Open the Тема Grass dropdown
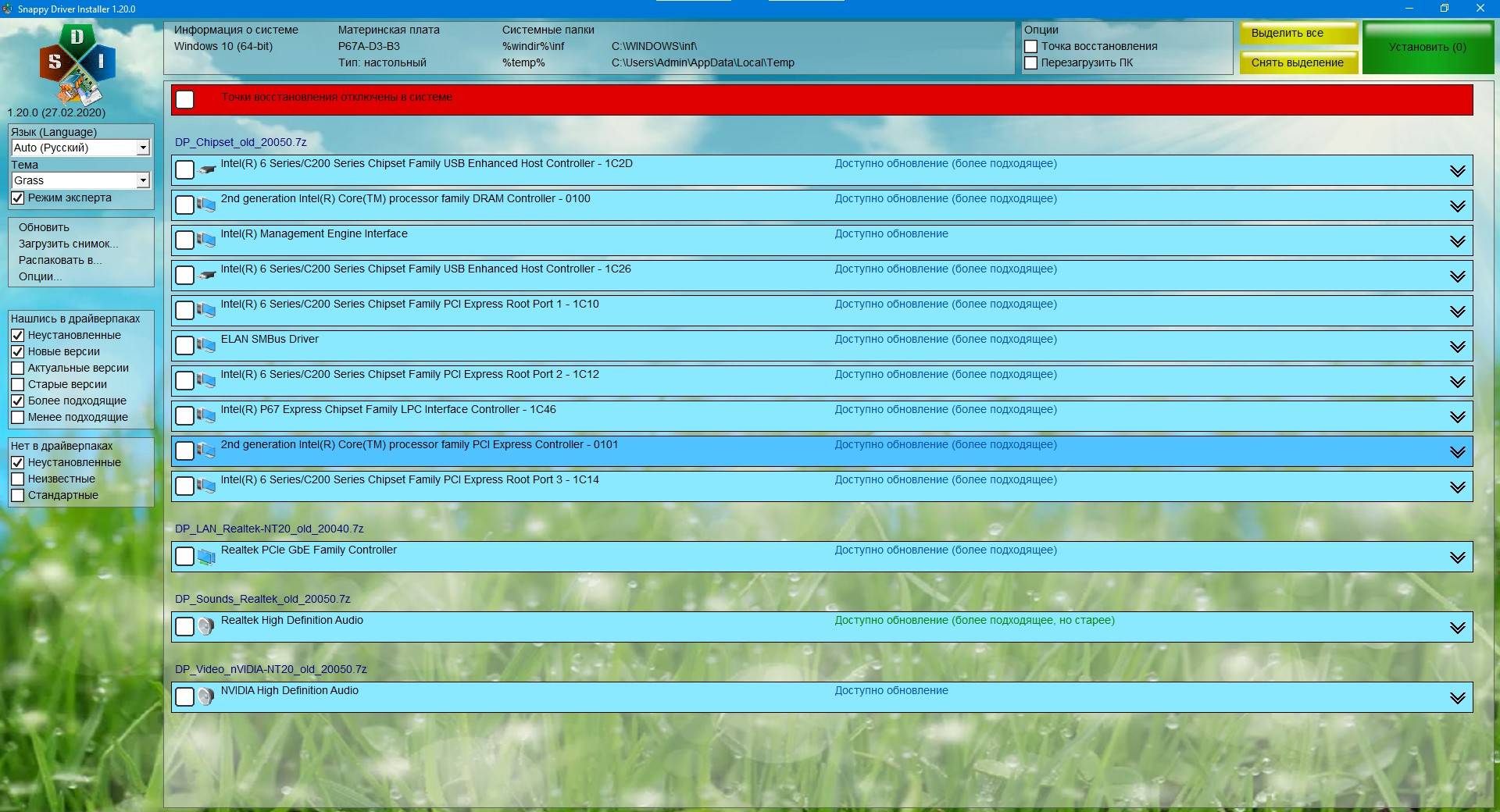This screenshot has width=1500, height=812. pos(80,180)
